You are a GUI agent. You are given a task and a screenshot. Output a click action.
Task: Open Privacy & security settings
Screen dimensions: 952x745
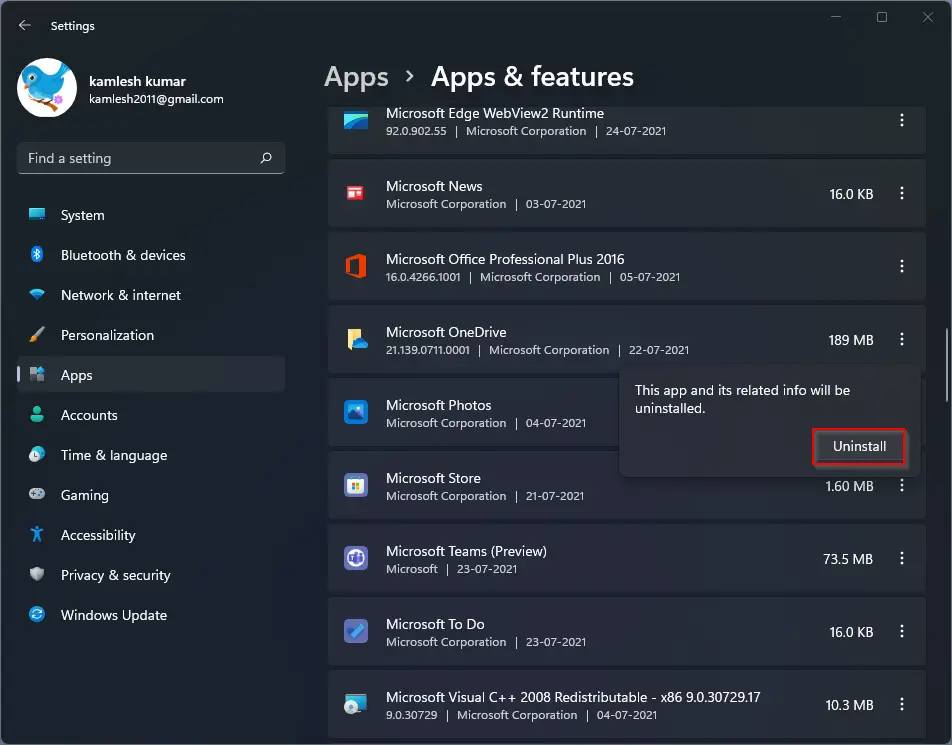[151, 575]
